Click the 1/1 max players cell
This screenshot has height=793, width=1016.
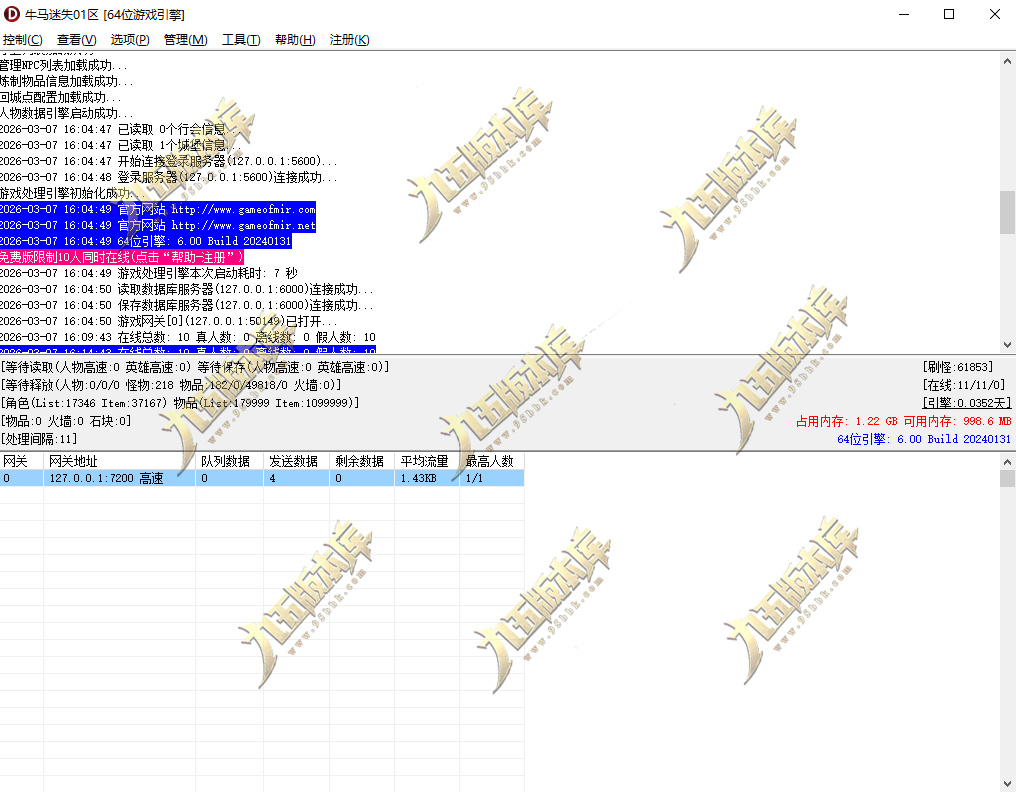pyautogui.click(x=491, y=478)
